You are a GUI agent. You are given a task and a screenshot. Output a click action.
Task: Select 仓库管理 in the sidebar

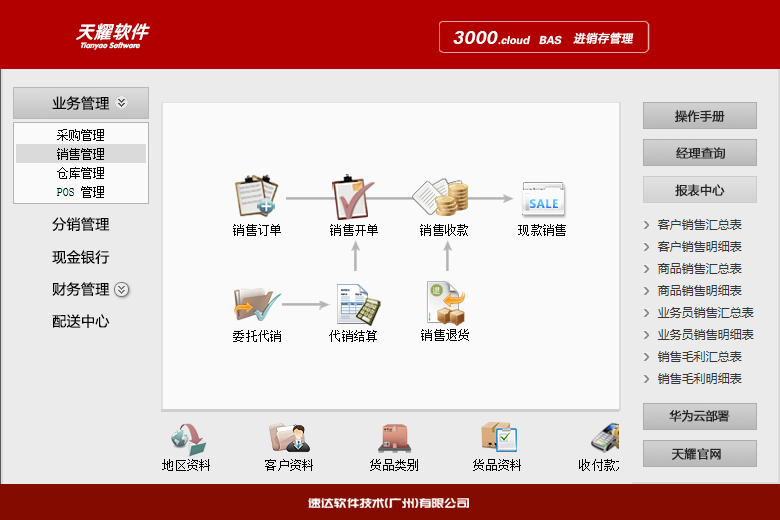click(81, 173)
